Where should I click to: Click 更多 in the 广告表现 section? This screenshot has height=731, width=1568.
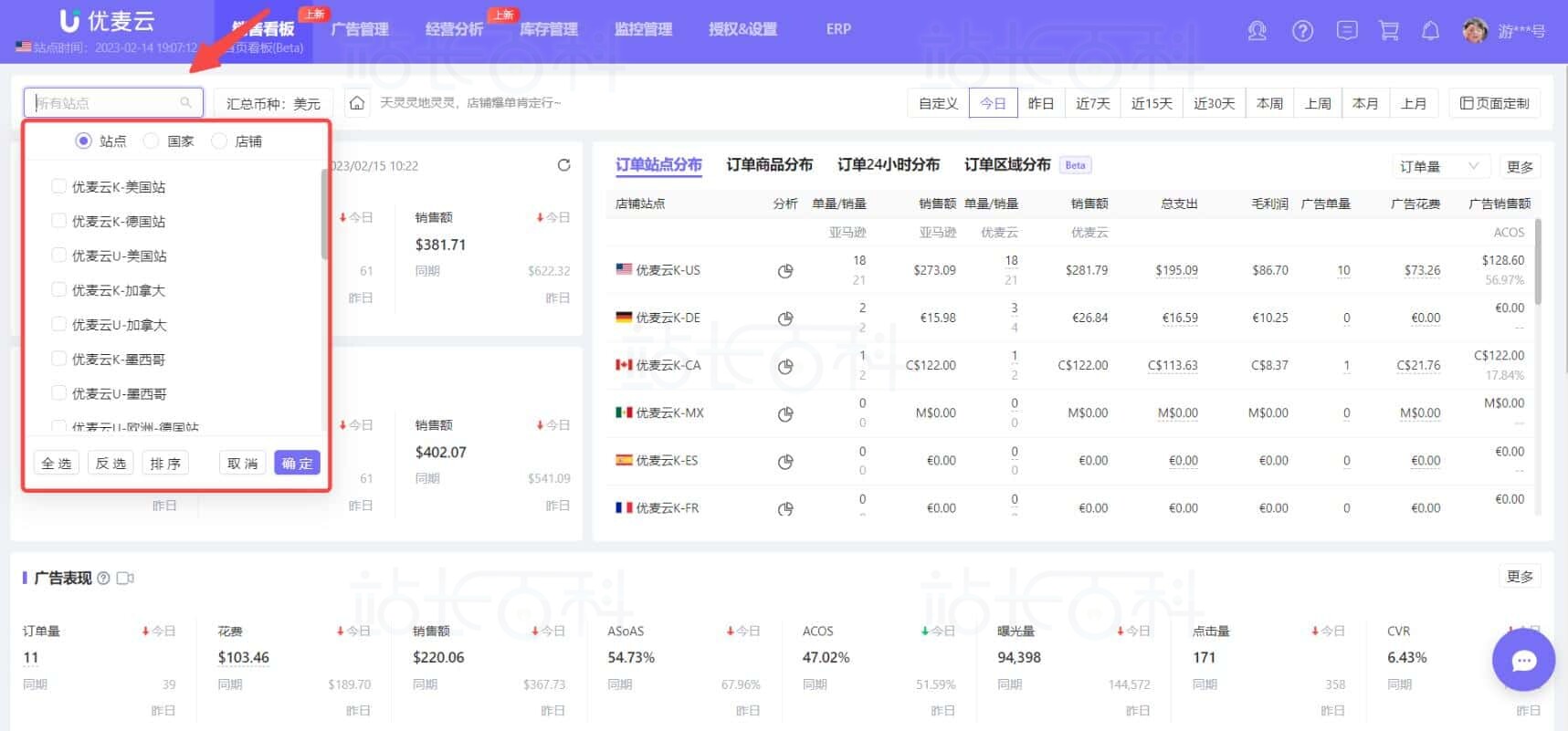click(1520, 576)
